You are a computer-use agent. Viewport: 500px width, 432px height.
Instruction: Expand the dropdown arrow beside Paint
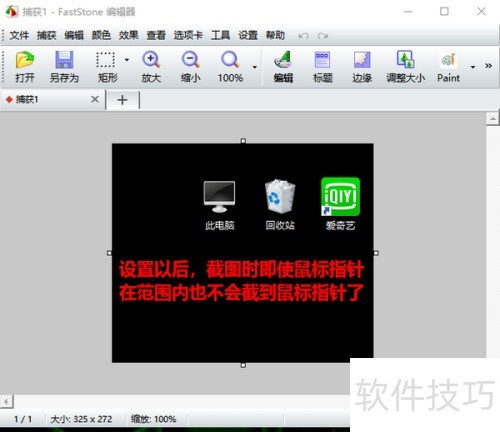point(473,67)
